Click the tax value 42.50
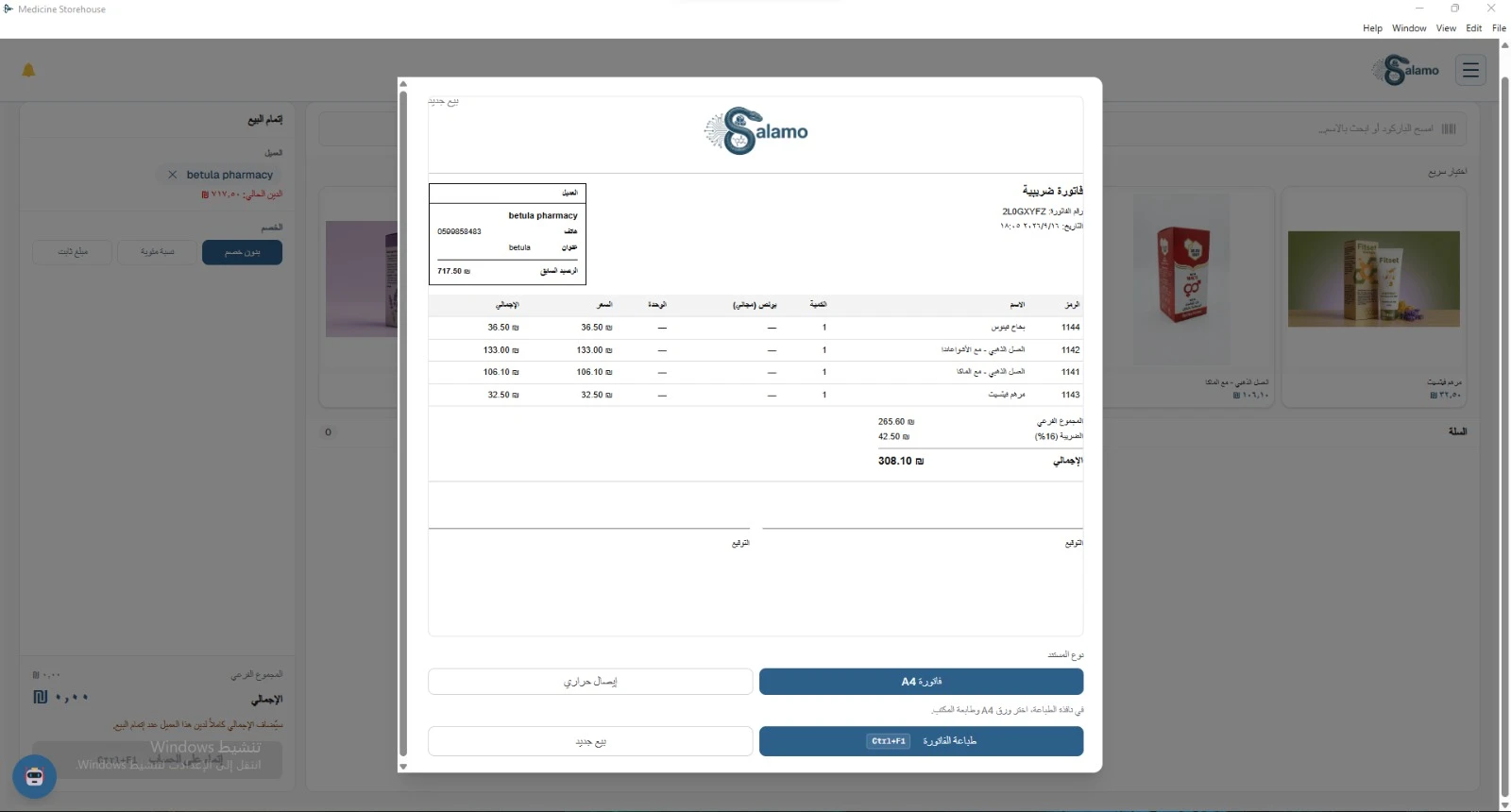 pyautogui.click(x=893, y=437)
